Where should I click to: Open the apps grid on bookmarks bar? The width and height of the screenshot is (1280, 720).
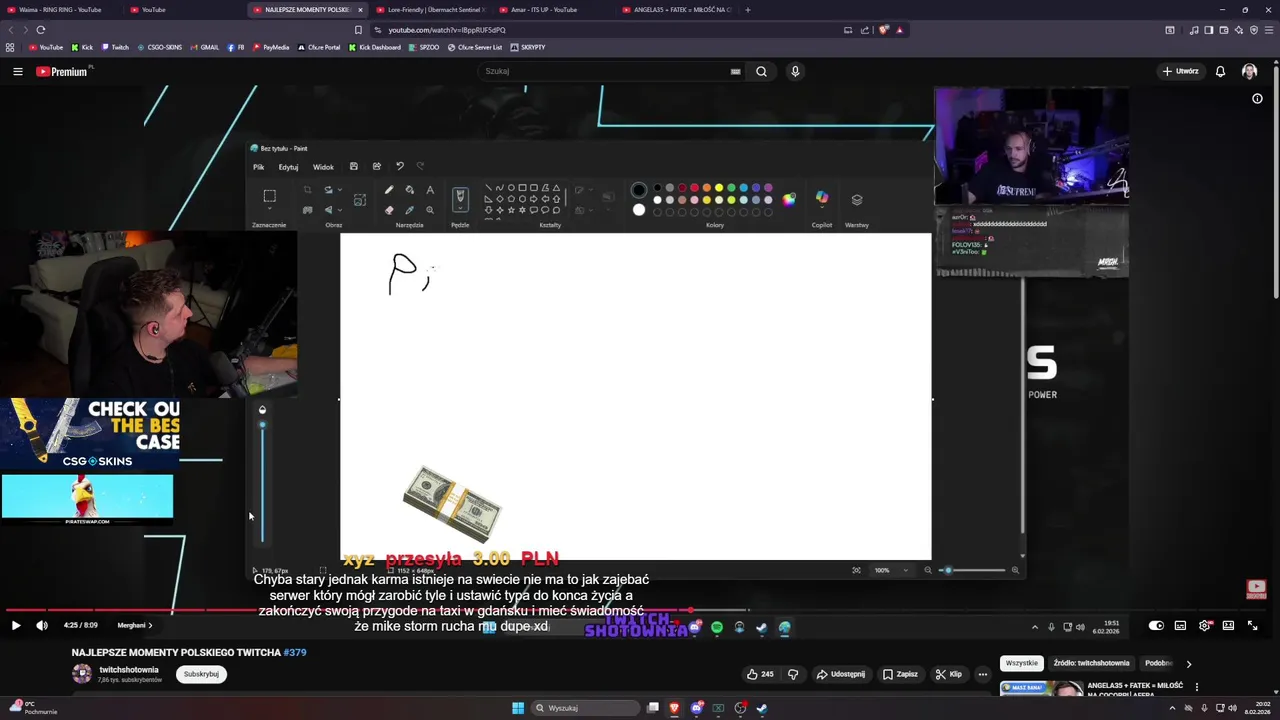tap(10, 47)
